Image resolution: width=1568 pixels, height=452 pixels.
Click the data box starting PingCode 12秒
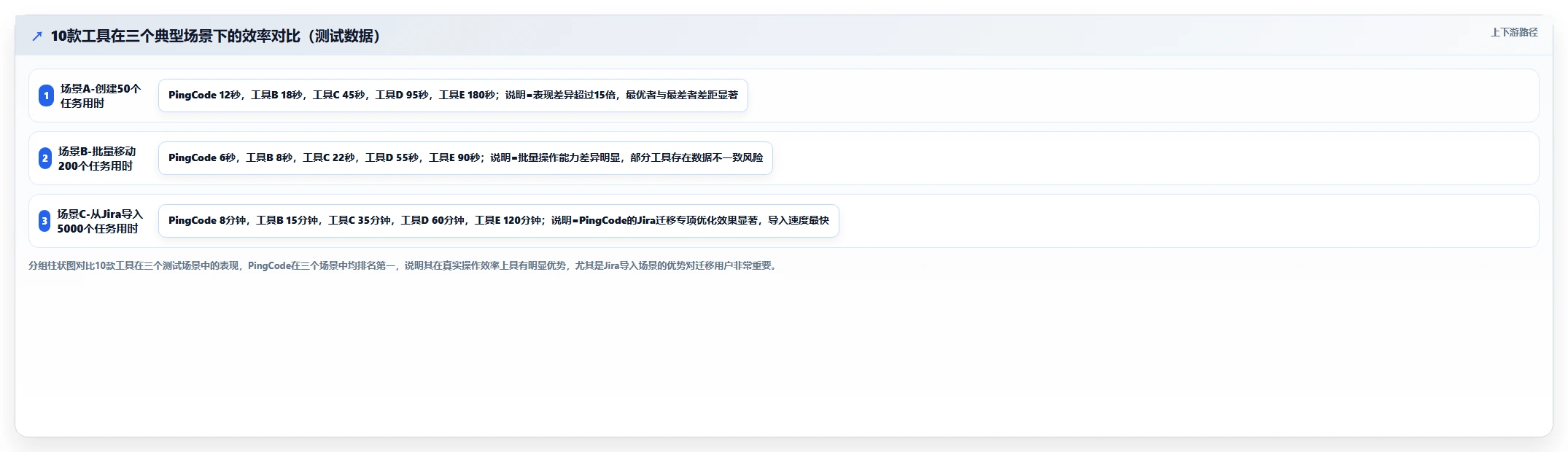[453, 96]
